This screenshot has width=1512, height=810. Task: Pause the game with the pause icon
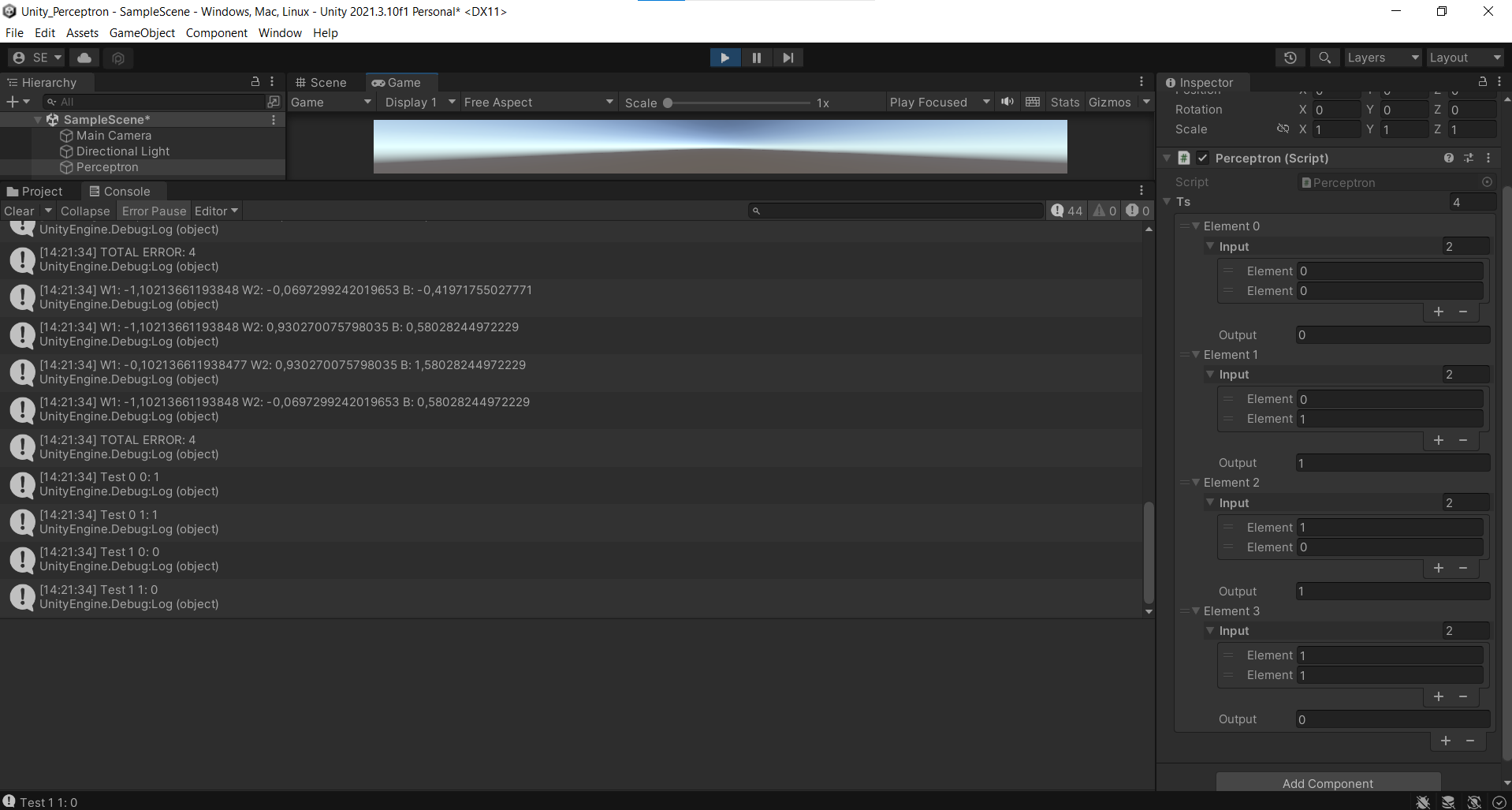tap(756, 57)
